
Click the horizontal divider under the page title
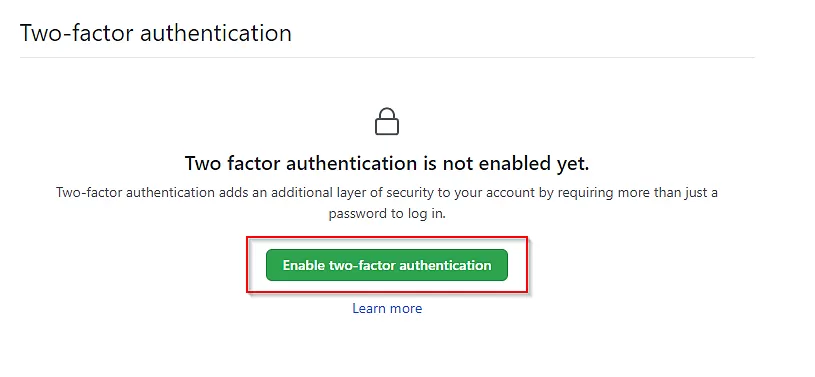pyautogui.click(x=387, y=57)
